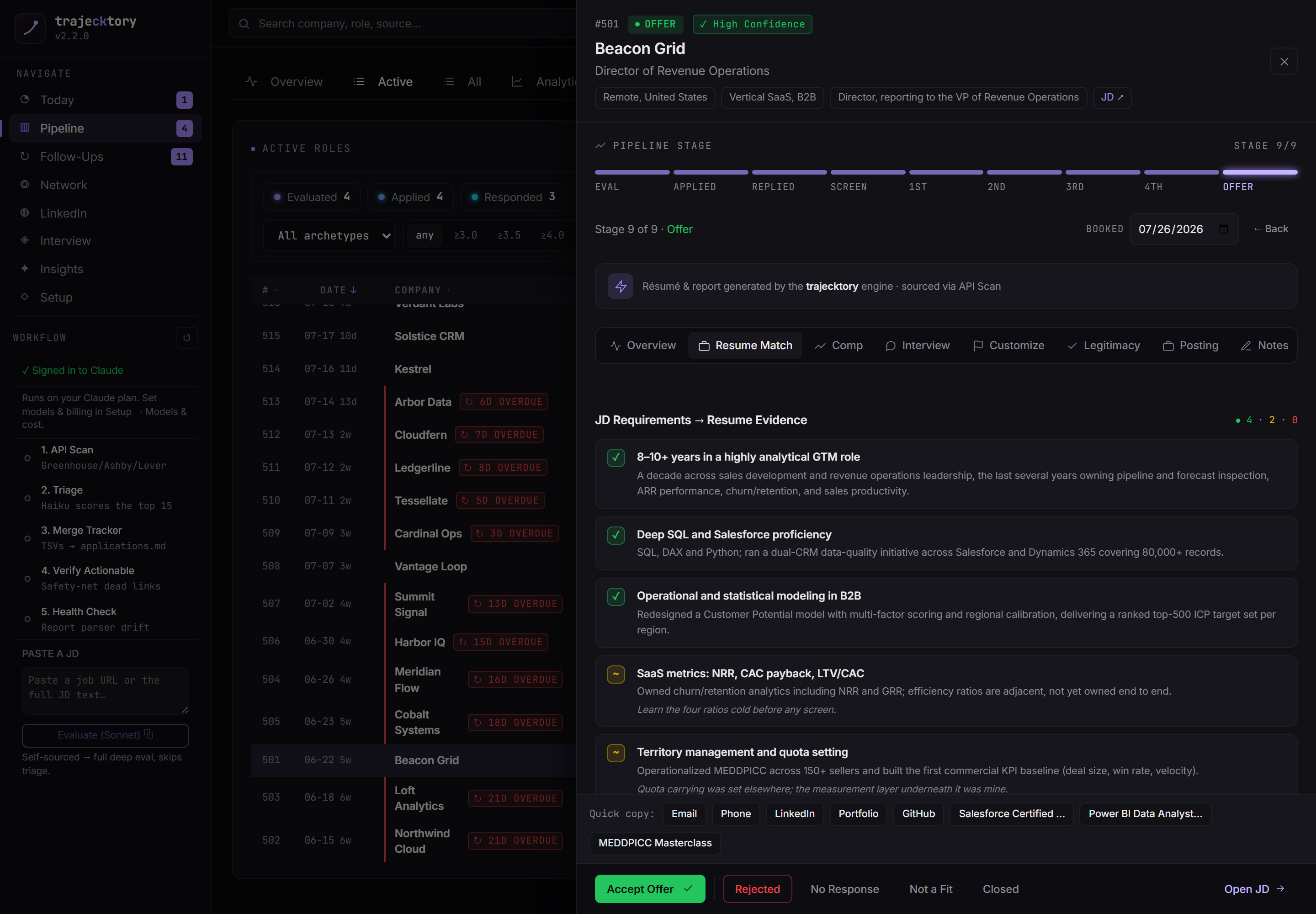
Task: Expand the Triage workflow step
Action: pos(106,498)
